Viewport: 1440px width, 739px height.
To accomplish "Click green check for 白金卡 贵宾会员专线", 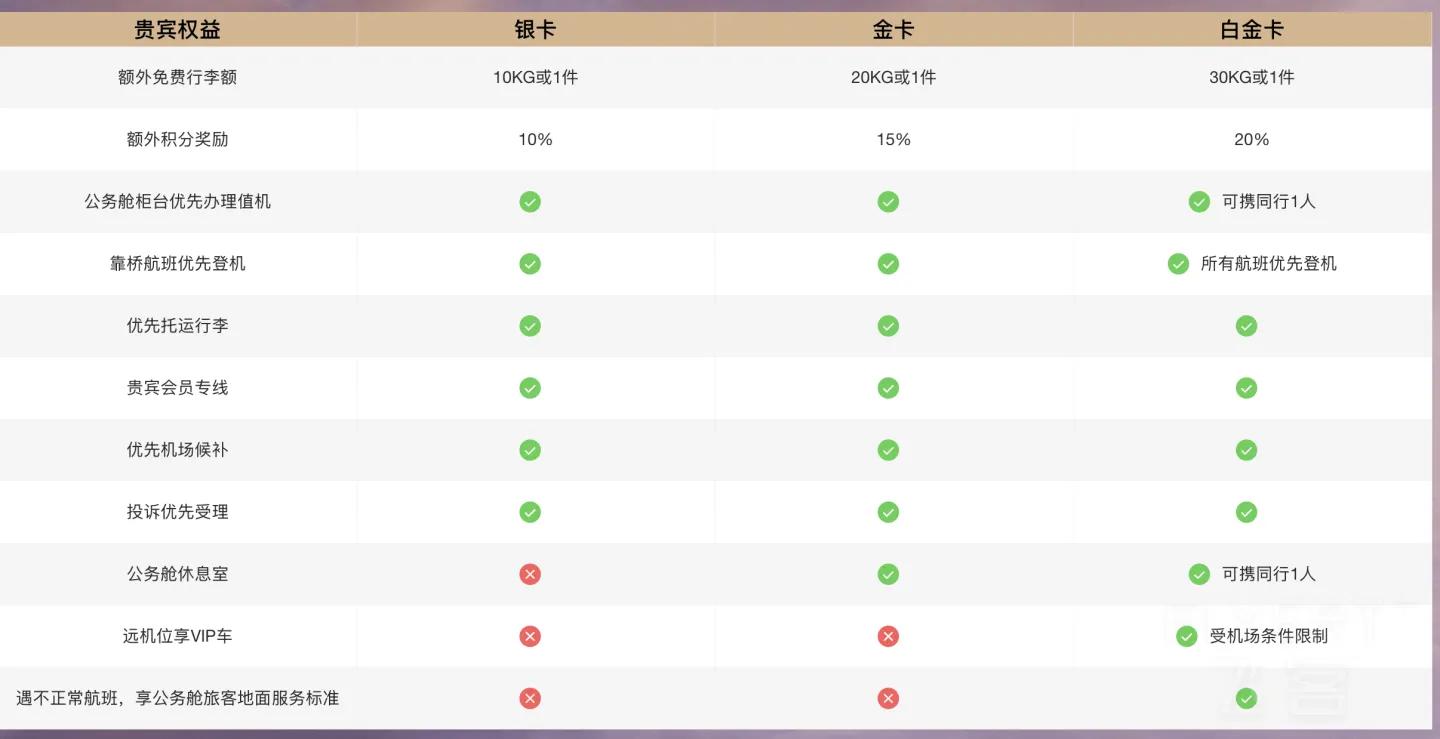I will click(x=1246, y=388).
